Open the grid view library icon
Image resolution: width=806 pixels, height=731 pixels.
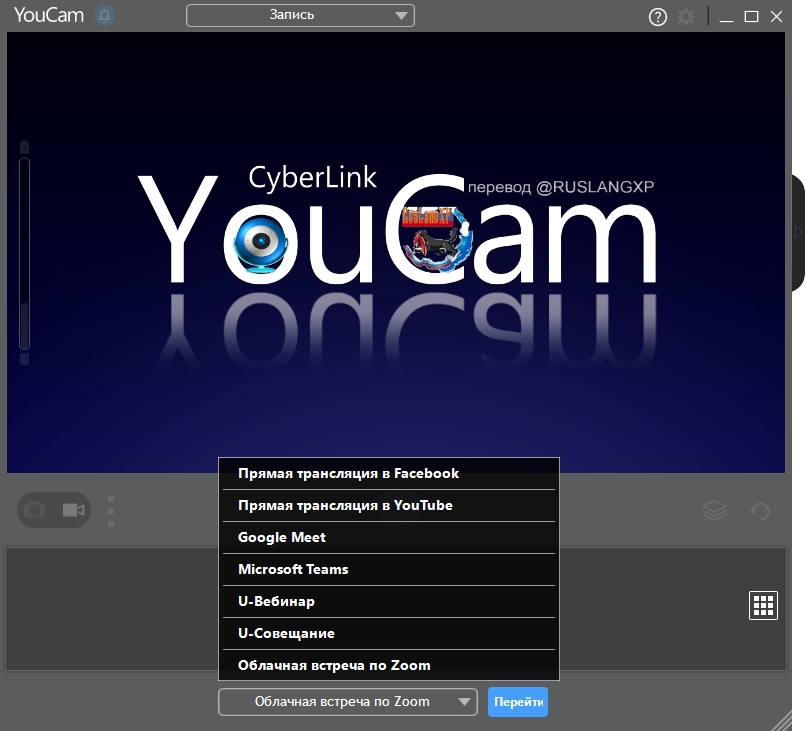pos(763,606)
